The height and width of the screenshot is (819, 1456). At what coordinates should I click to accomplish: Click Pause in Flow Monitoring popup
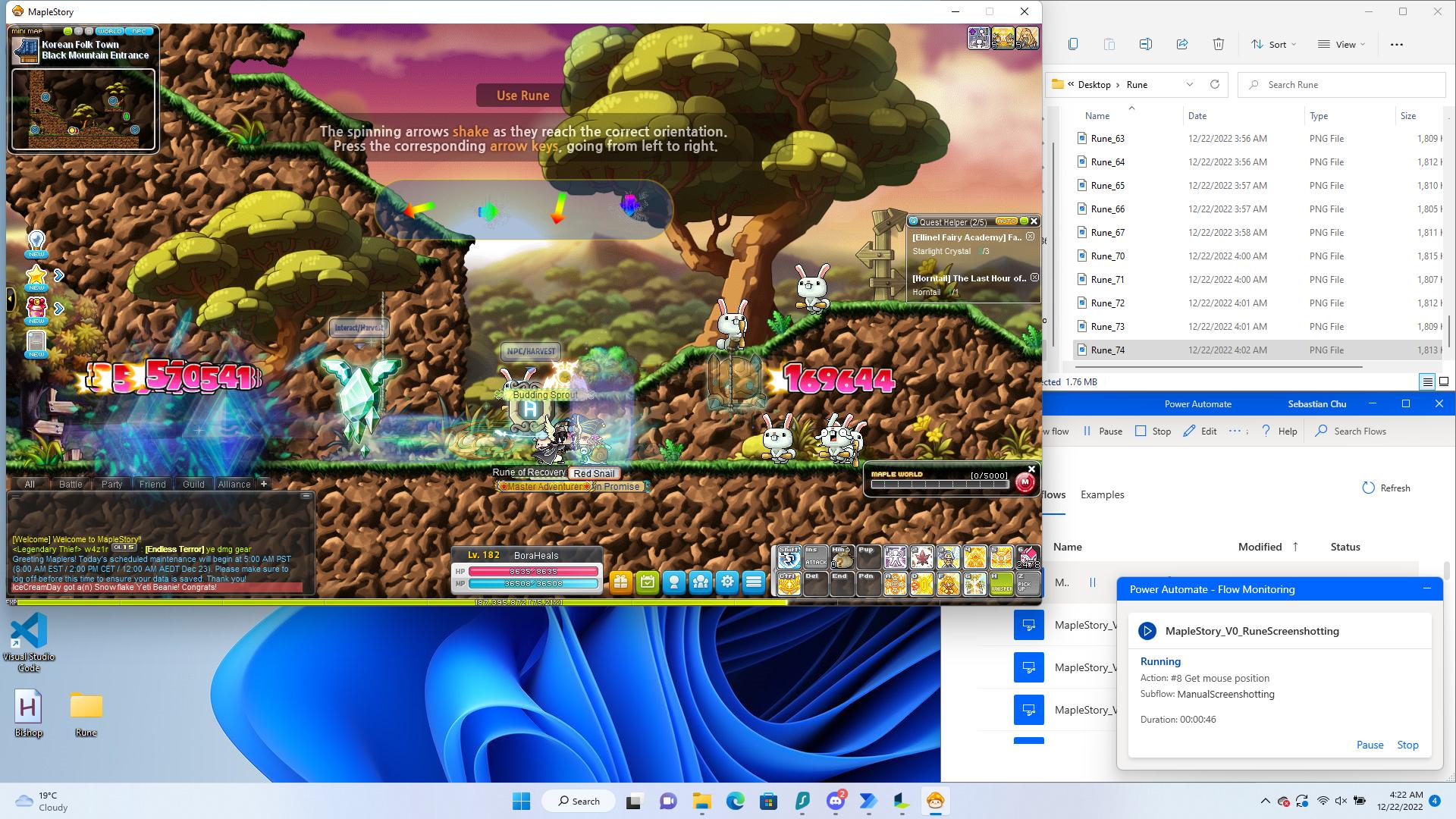point(1370,745)
